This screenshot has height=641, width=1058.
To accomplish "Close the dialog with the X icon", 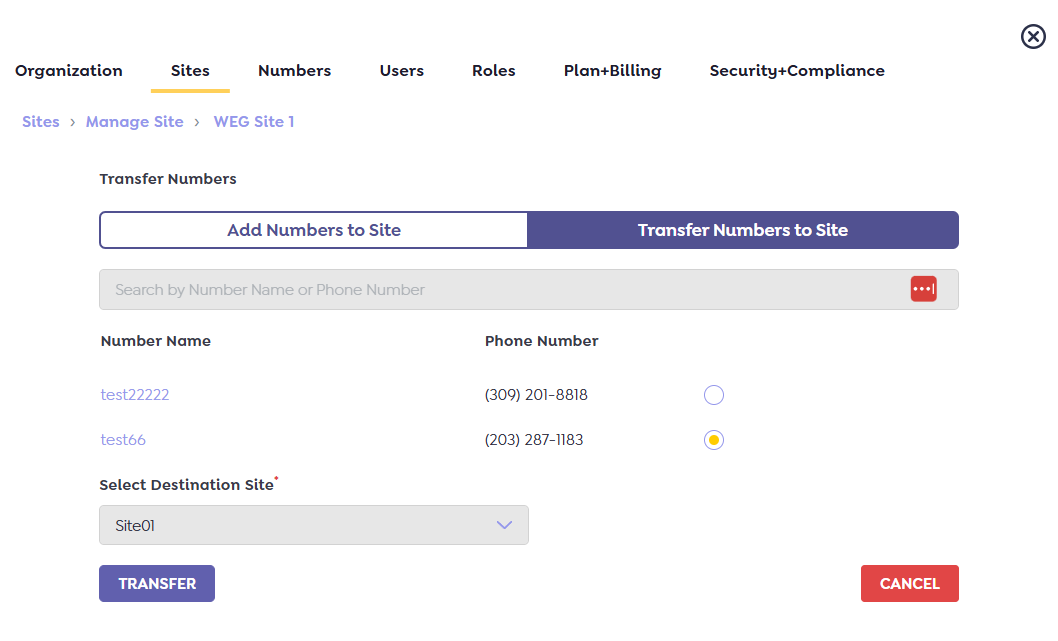I will [1033, 37].
